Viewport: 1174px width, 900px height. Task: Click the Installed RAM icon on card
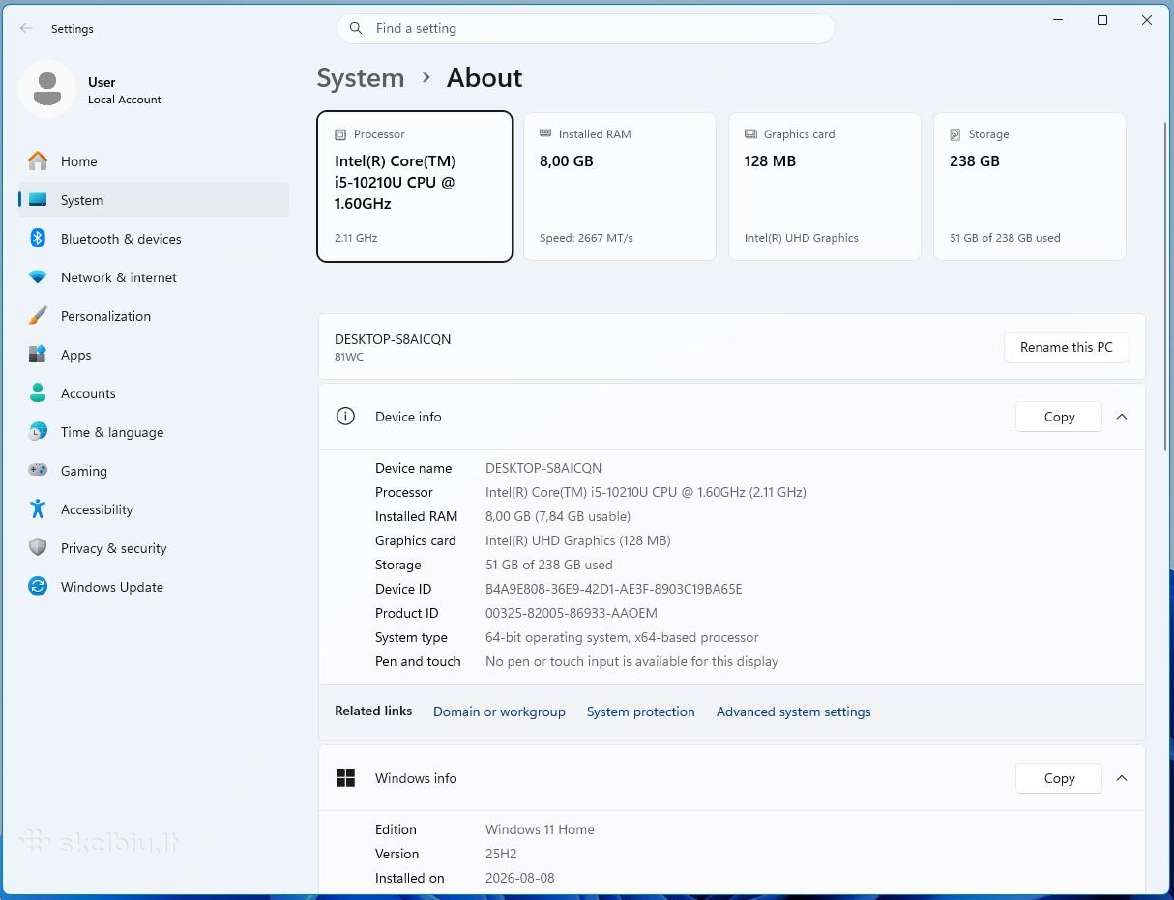click(x=545, y=134)
